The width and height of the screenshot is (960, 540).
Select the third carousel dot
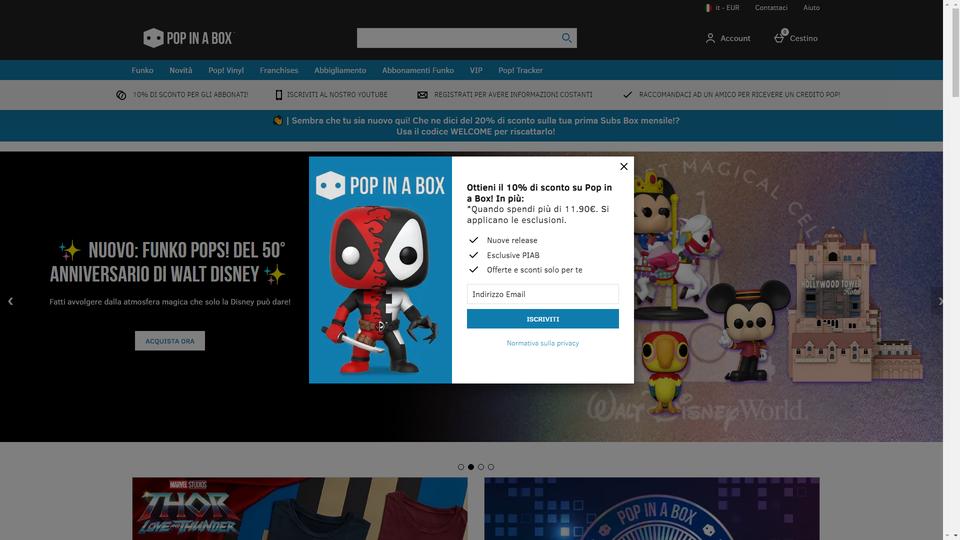click(x=481, y=467)
